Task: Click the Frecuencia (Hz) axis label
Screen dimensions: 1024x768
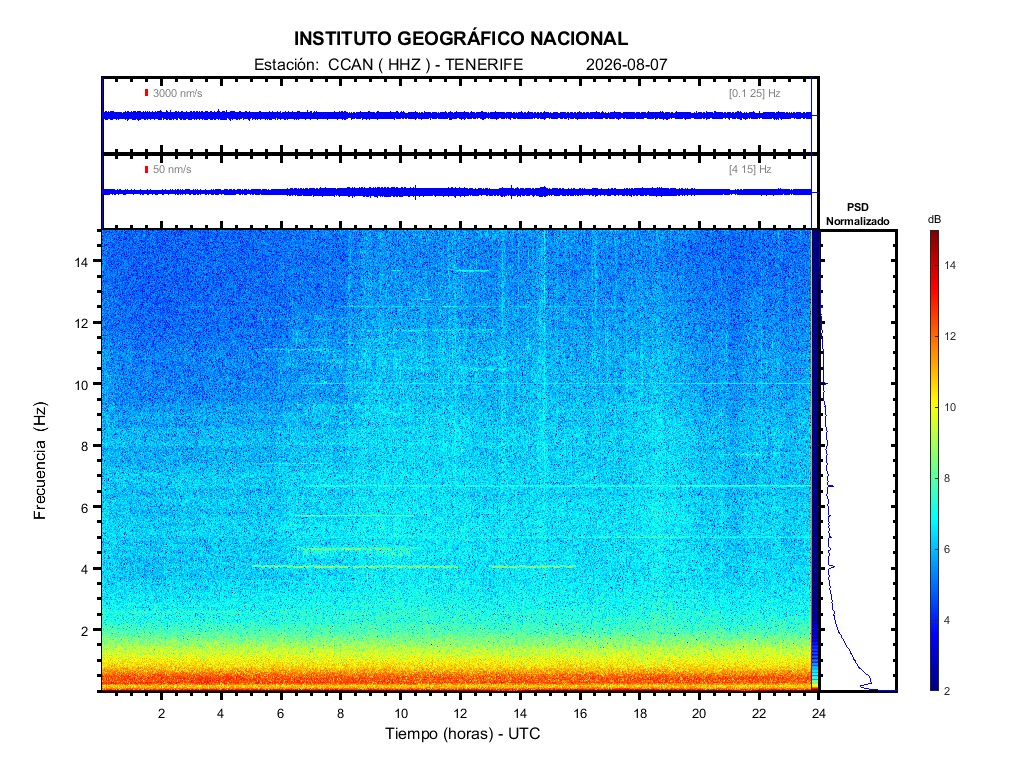Action: 40,461
